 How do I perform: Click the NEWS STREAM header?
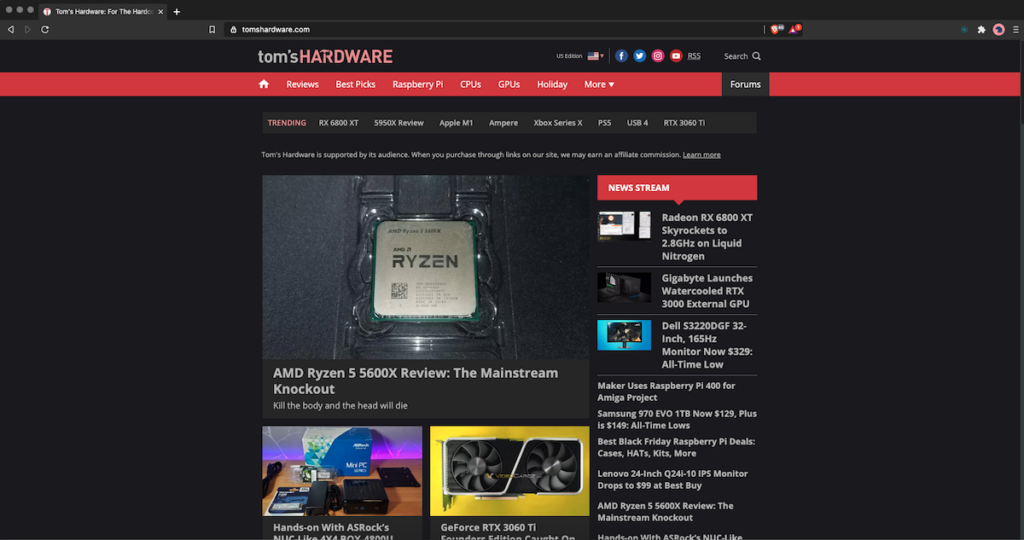(677, 187)
